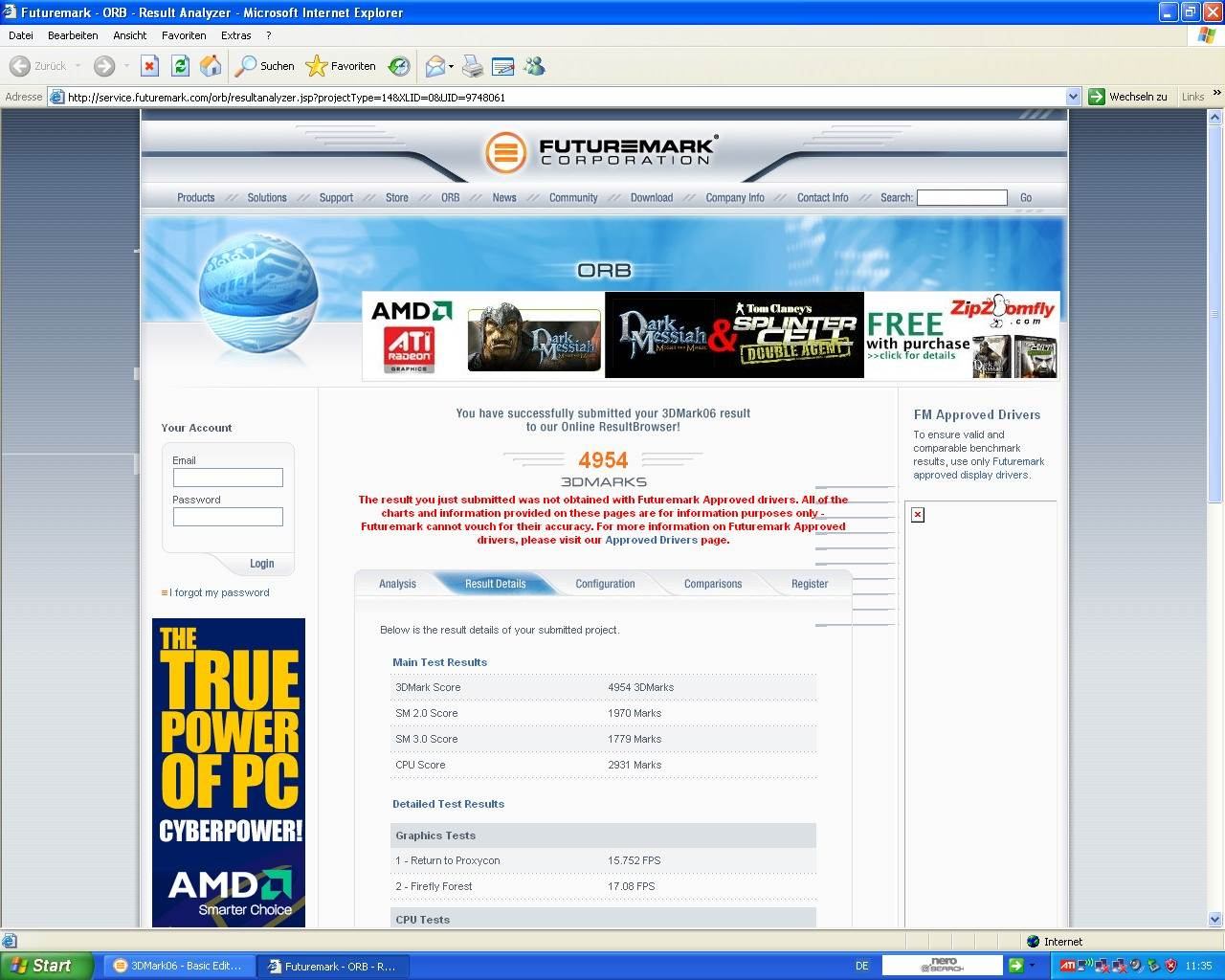Viewport: 1225px width, 980px height.
Task: Click the vertical scrollbar up arrow
Action: [1215, 117]
